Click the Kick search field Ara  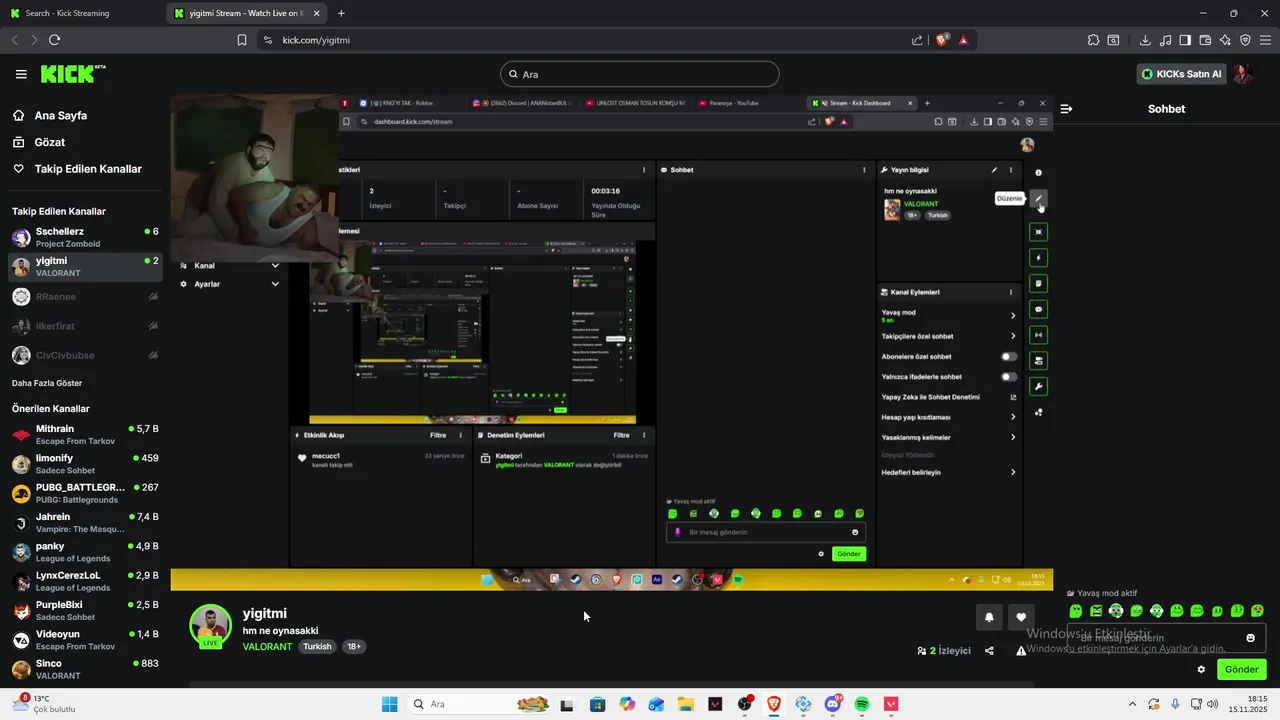point(639,74)
